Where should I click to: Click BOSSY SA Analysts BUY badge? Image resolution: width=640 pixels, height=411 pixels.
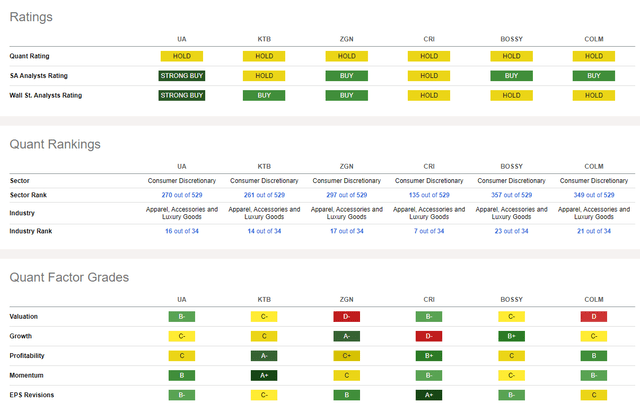511,76
